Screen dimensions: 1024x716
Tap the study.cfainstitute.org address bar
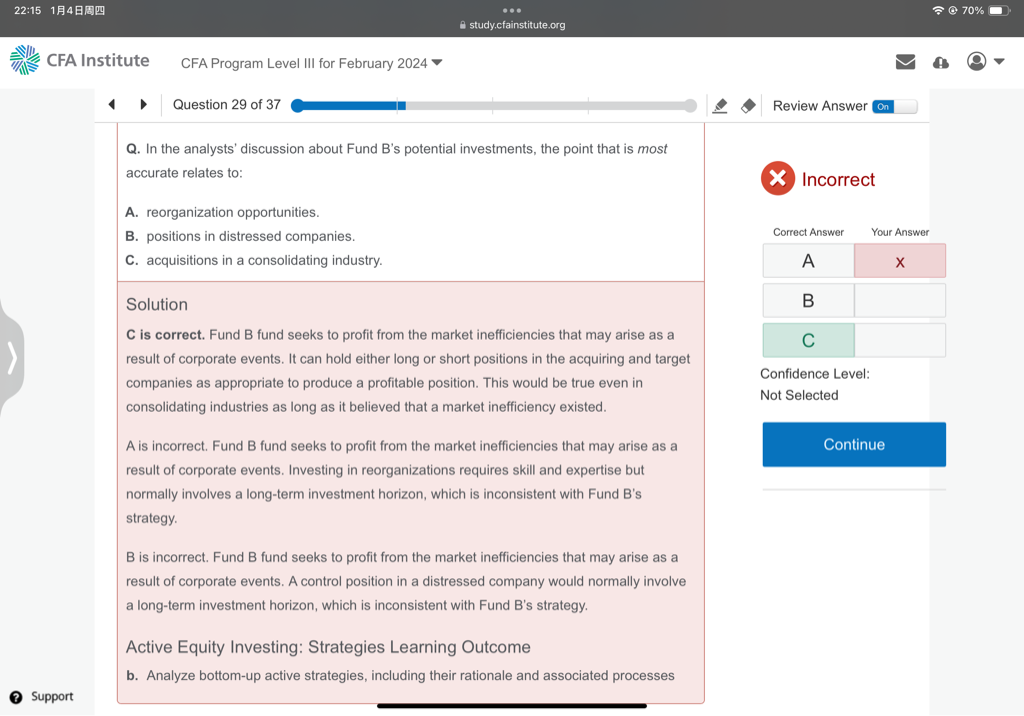(x=512, y=25)
